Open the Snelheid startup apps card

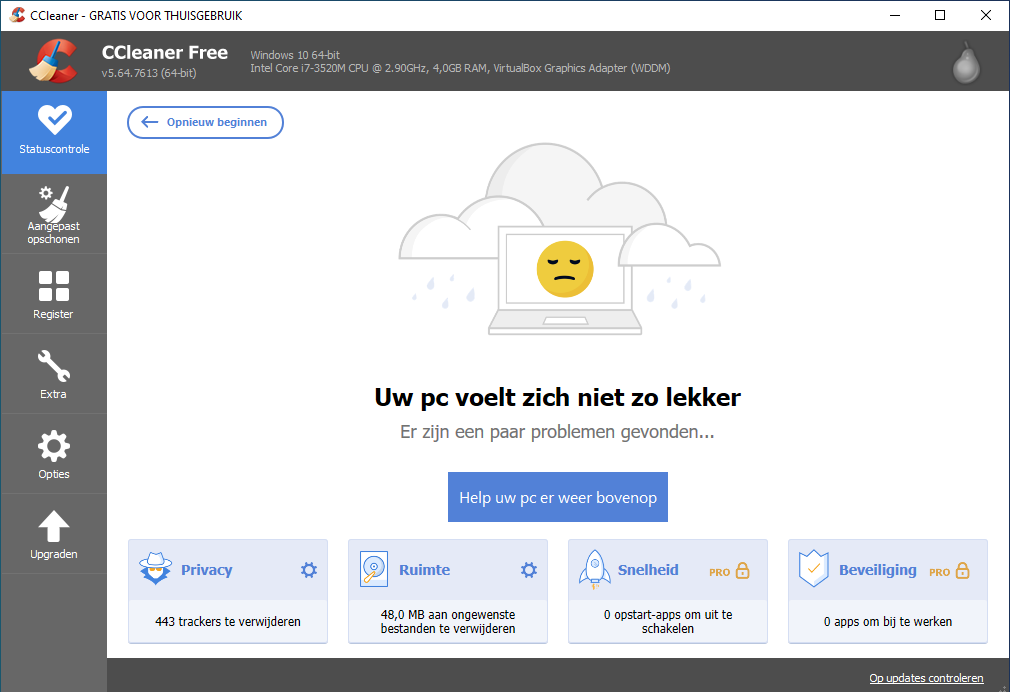click(x=668, y=621)
